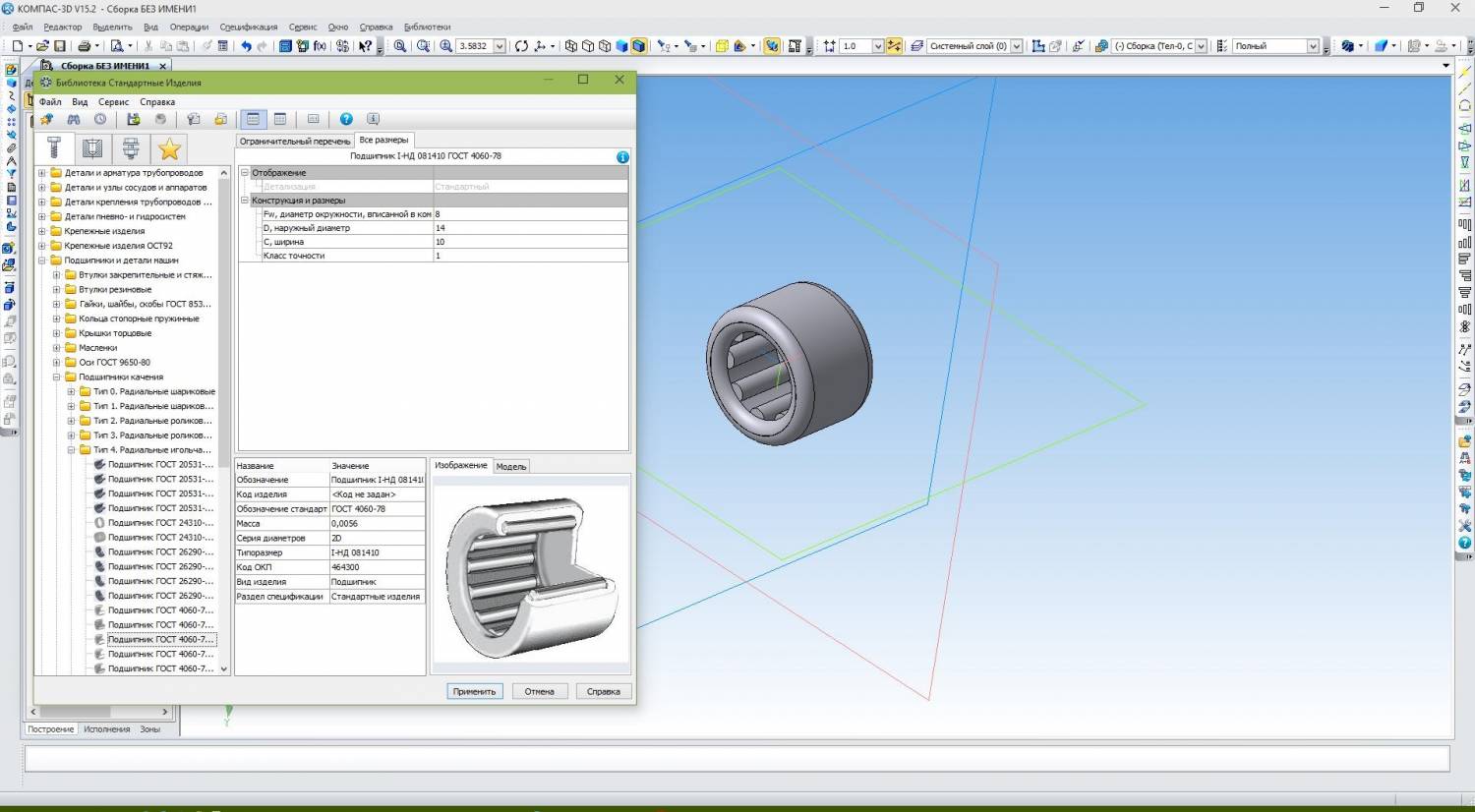Collapse the Отображение section

245,173
